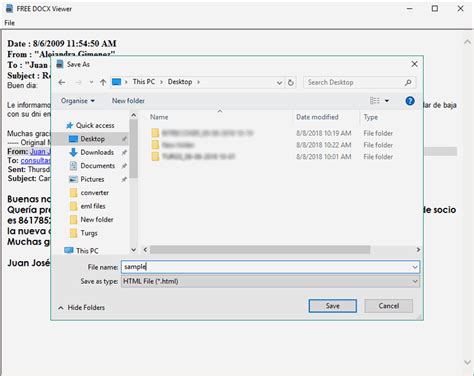474x376 pixels.
Task: Open New folder in navigation pane
Action: click(97, 219)
